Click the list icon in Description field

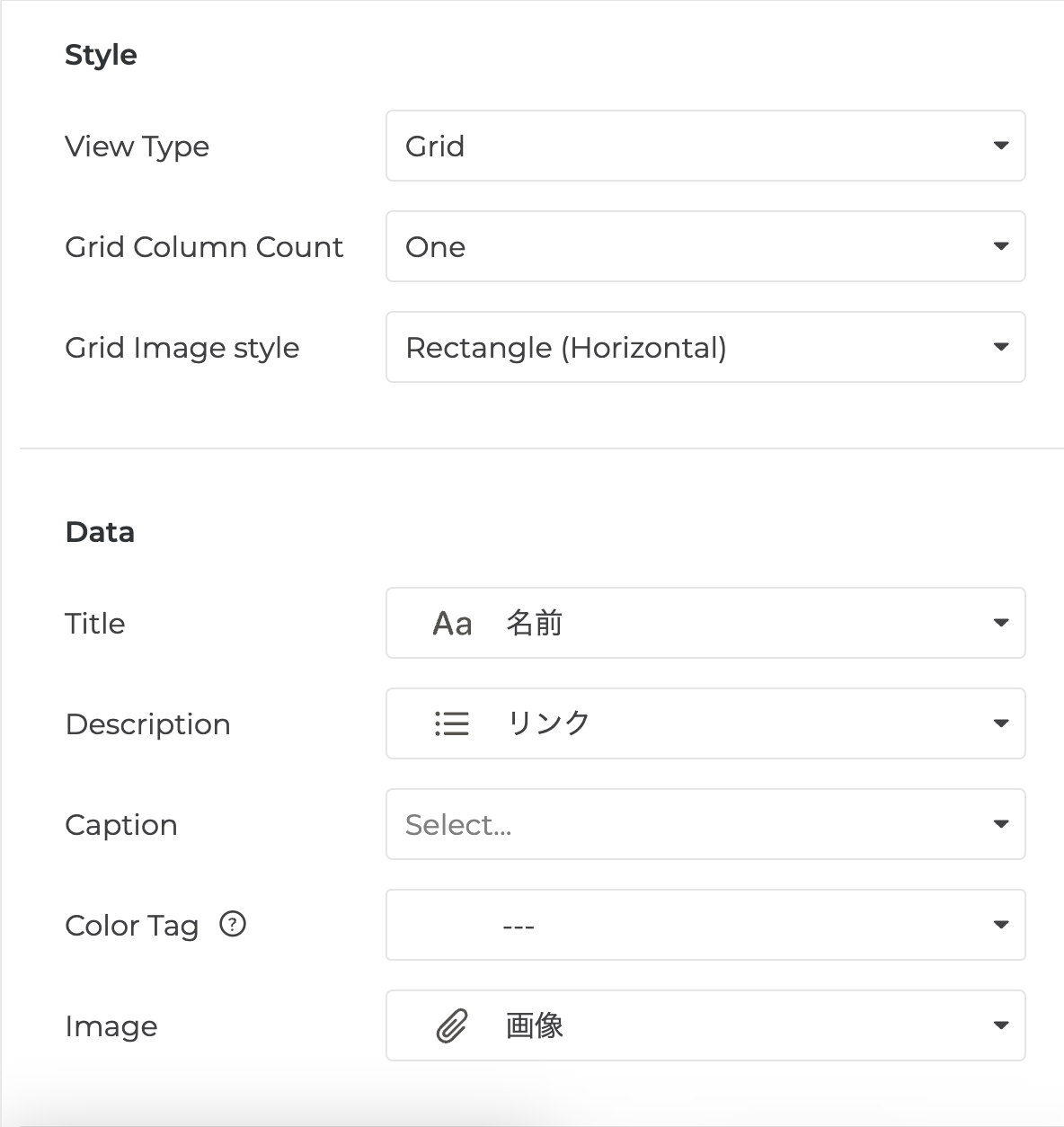[452, 724]
